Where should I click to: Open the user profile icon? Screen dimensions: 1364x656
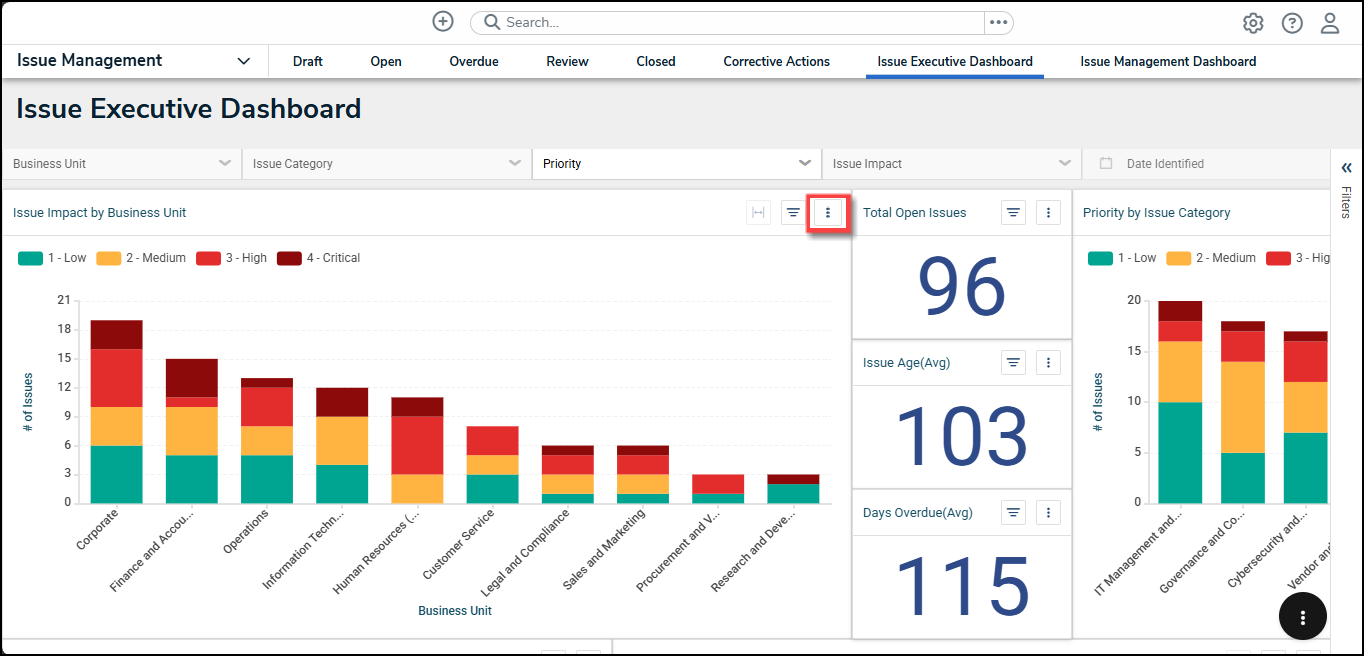pos(1330,23)
